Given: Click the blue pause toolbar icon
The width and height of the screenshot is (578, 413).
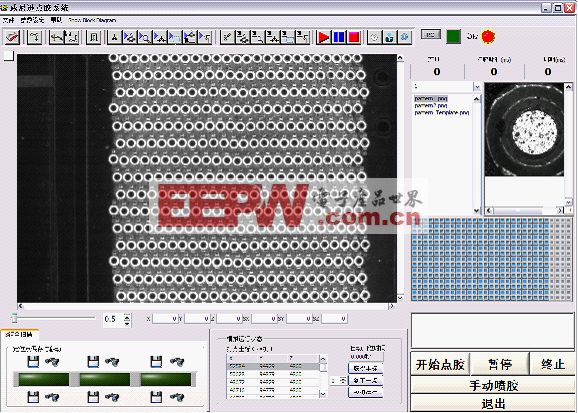Looking at the screenshot, I should tap(339, 37).
